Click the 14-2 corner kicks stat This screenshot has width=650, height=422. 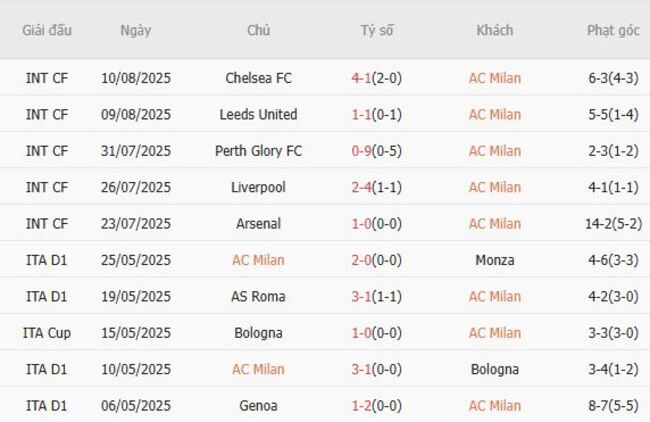[613, 223]
